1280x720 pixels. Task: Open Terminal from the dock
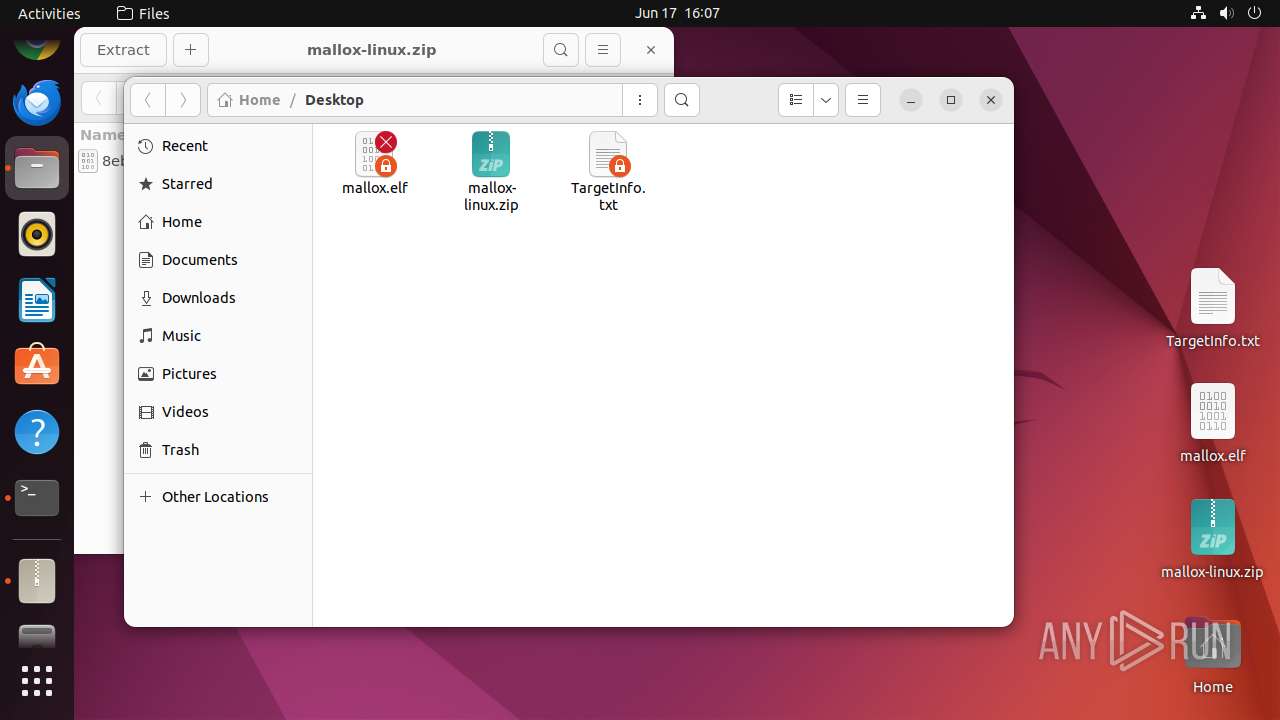pos(37,498)
